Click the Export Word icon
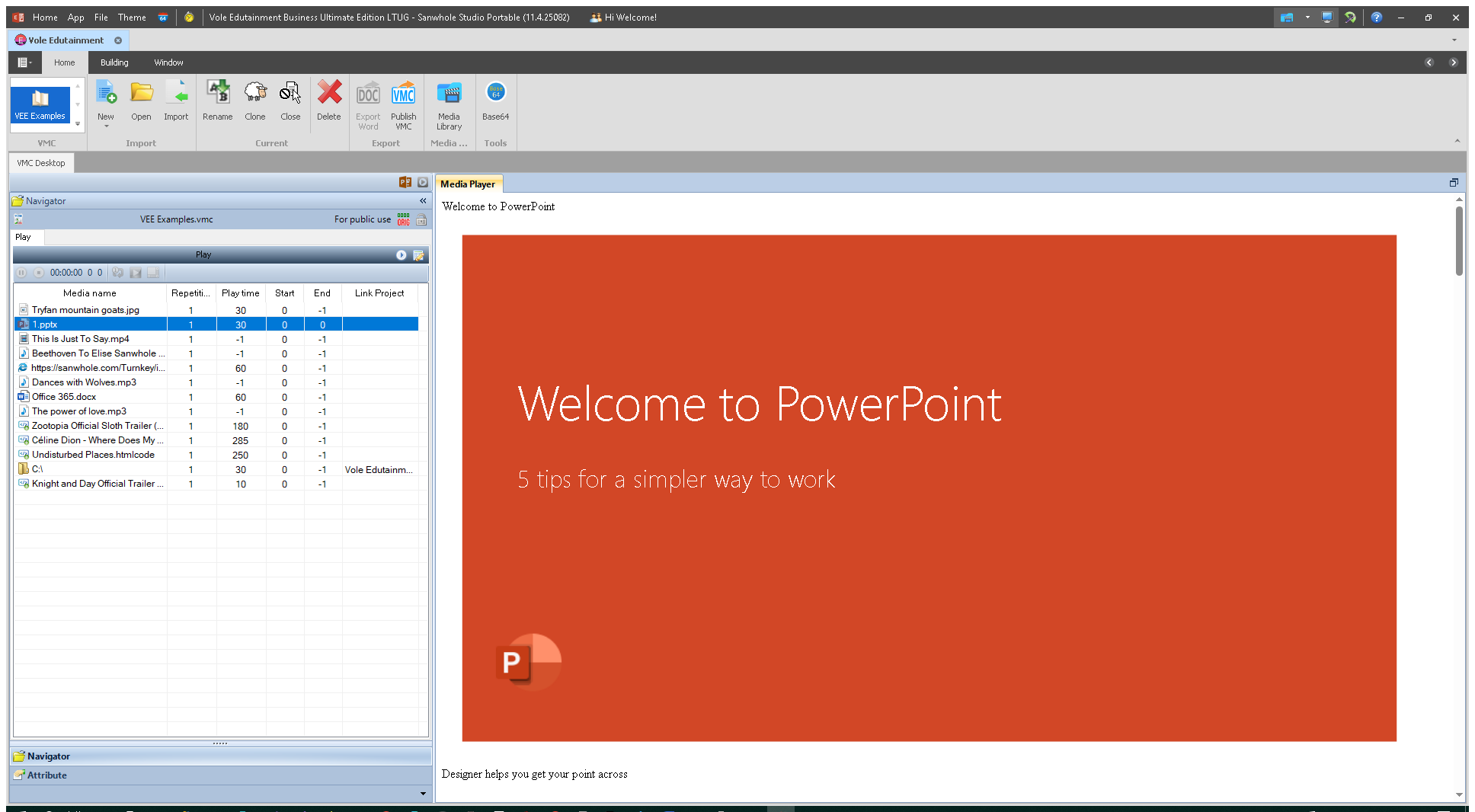 [x=368, y=94]
